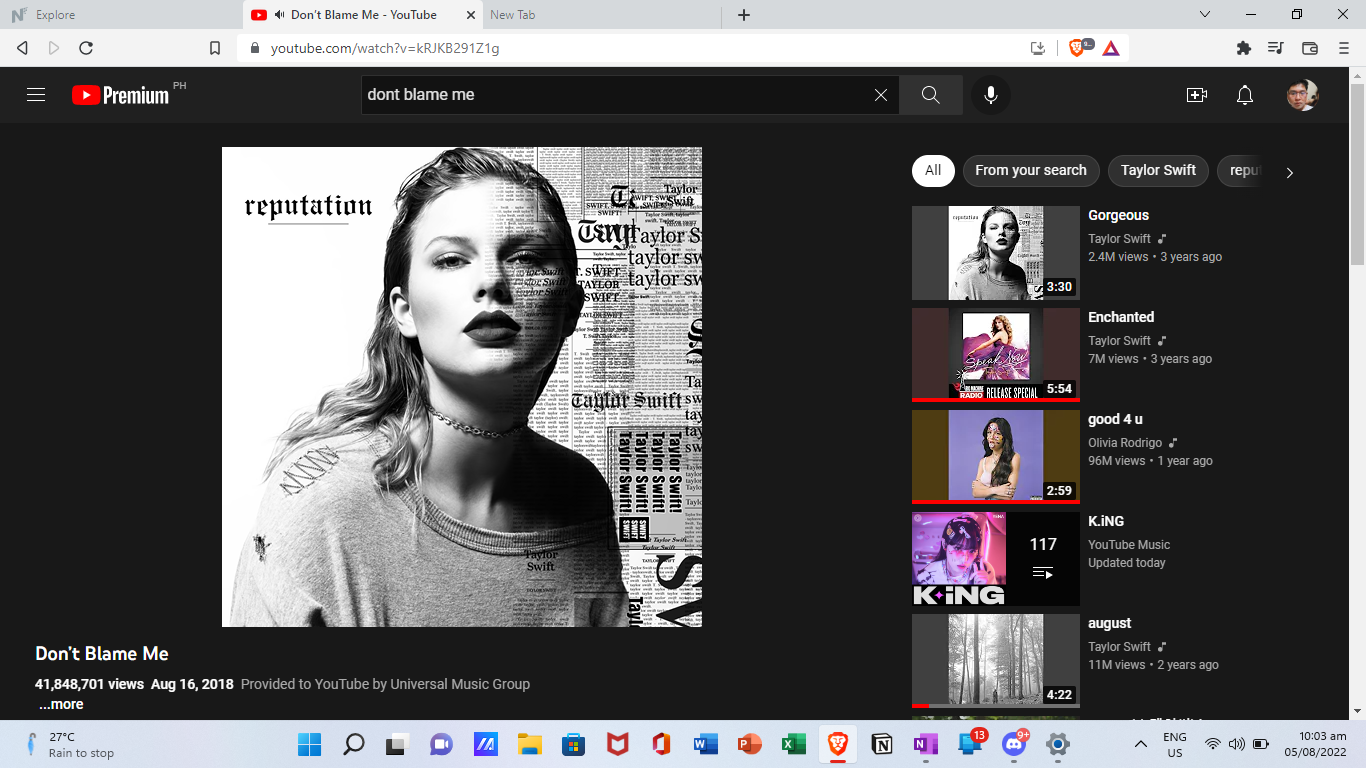
Task: Open Brave Wallet
Action: (1310, 48)
